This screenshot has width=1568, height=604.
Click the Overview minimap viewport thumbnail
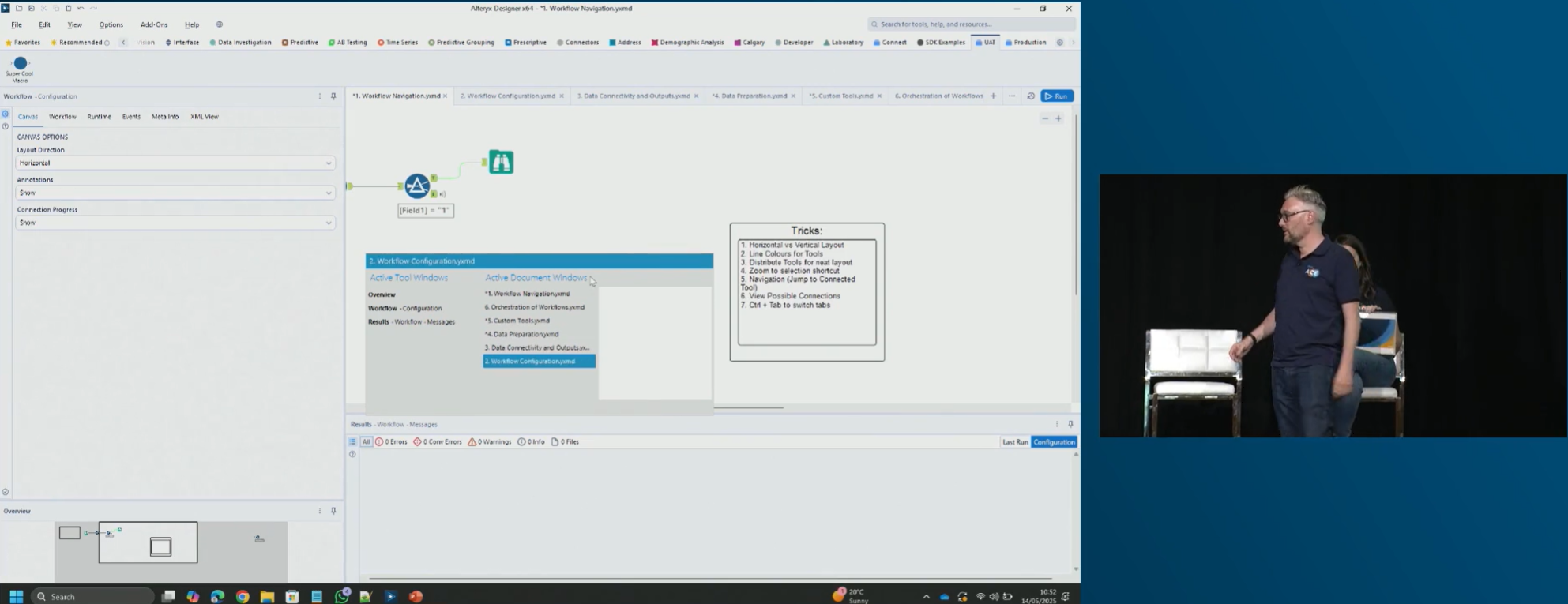148,542
